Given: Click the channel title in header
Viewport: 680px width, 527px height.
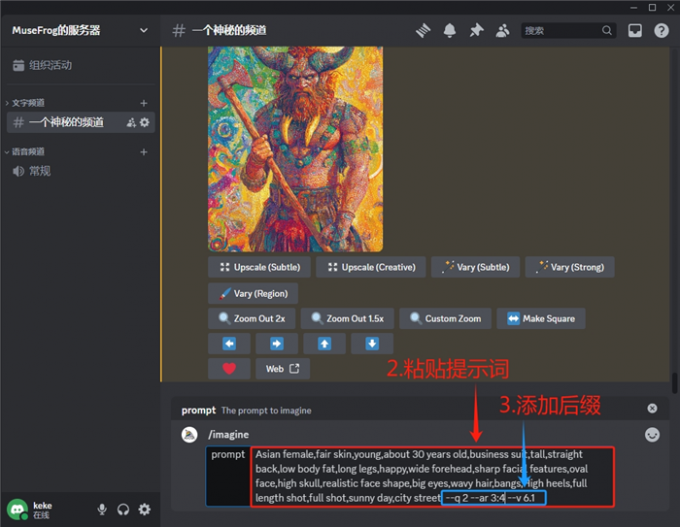Looking at the screenshot, I should (x=229, y=30).
